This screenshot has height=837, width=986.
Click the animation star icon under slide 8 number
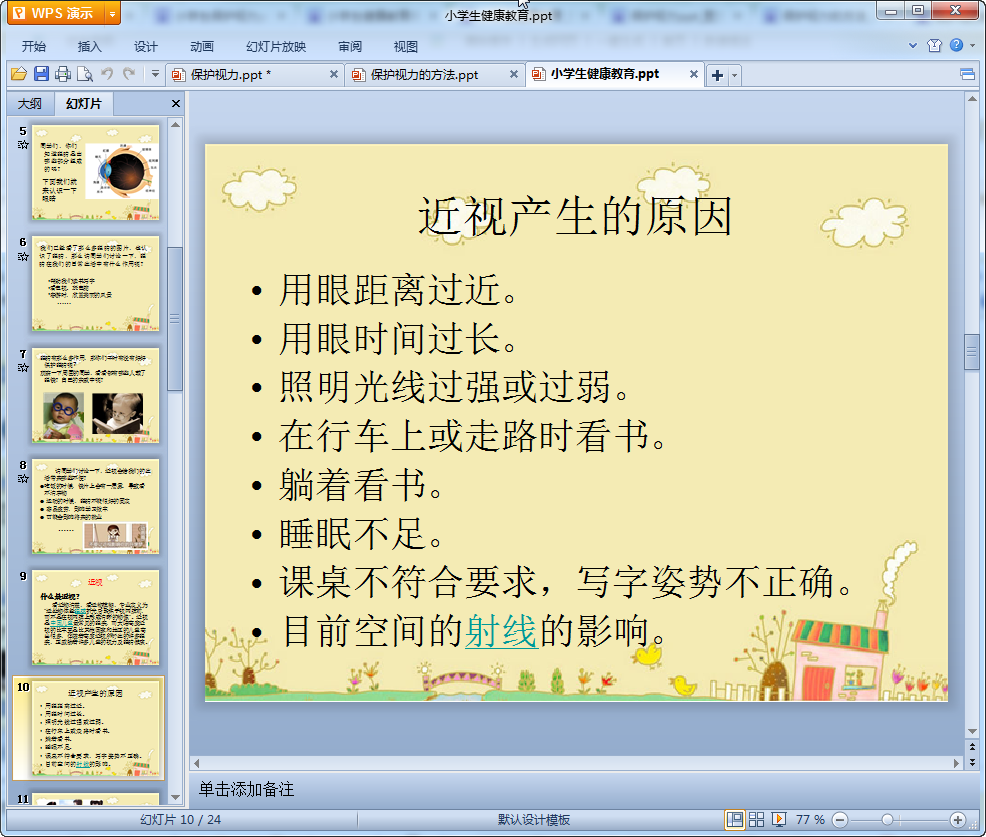coord(23,479)
